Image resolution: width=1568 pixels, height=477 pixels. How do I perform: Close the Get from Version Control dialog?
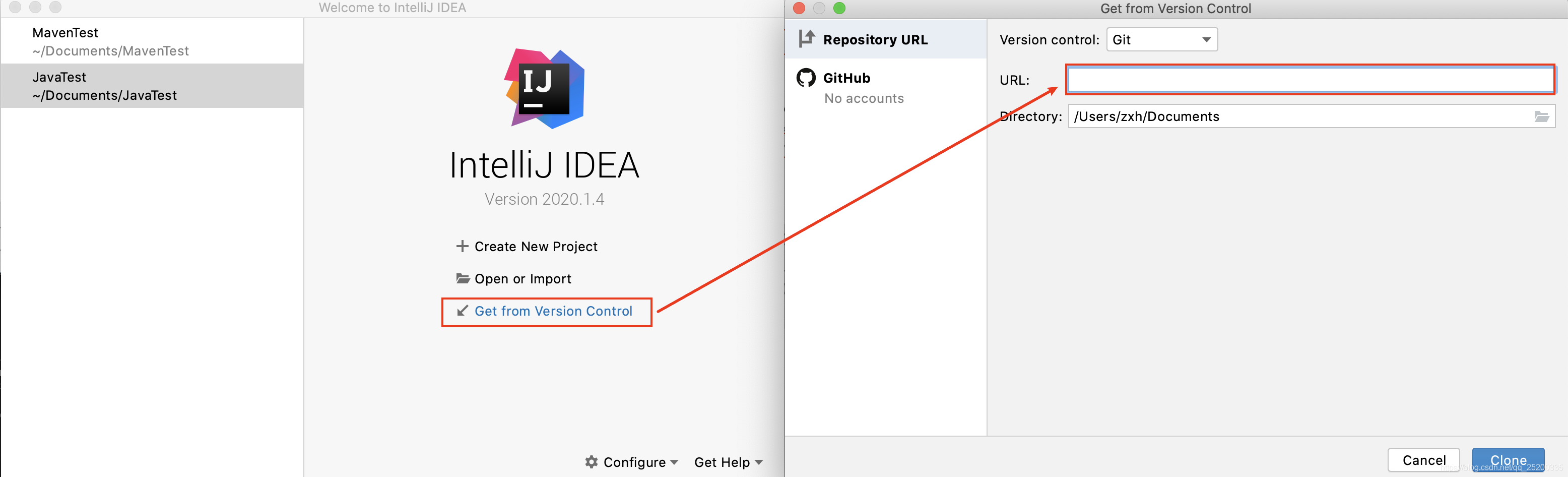click(799, 8)
